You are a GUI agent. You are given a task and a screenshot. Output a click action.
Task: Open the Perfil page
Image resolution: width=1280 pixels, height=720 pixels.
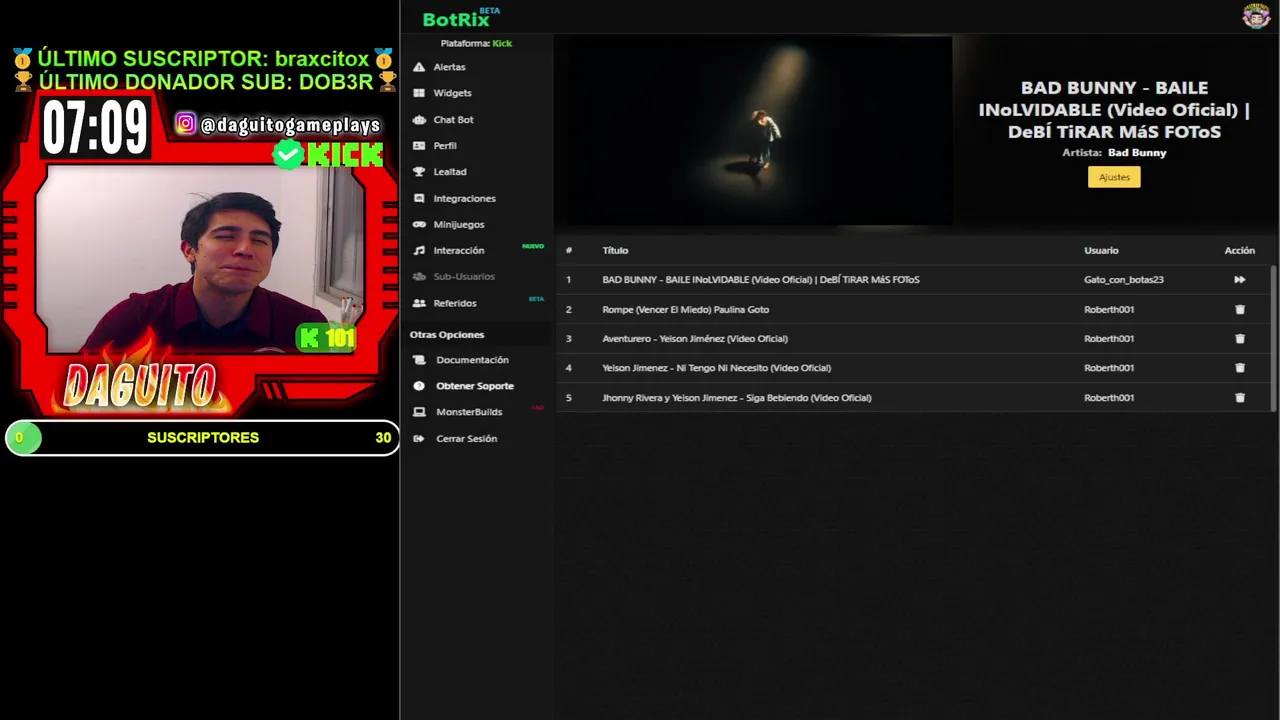(x=445, y=146)
